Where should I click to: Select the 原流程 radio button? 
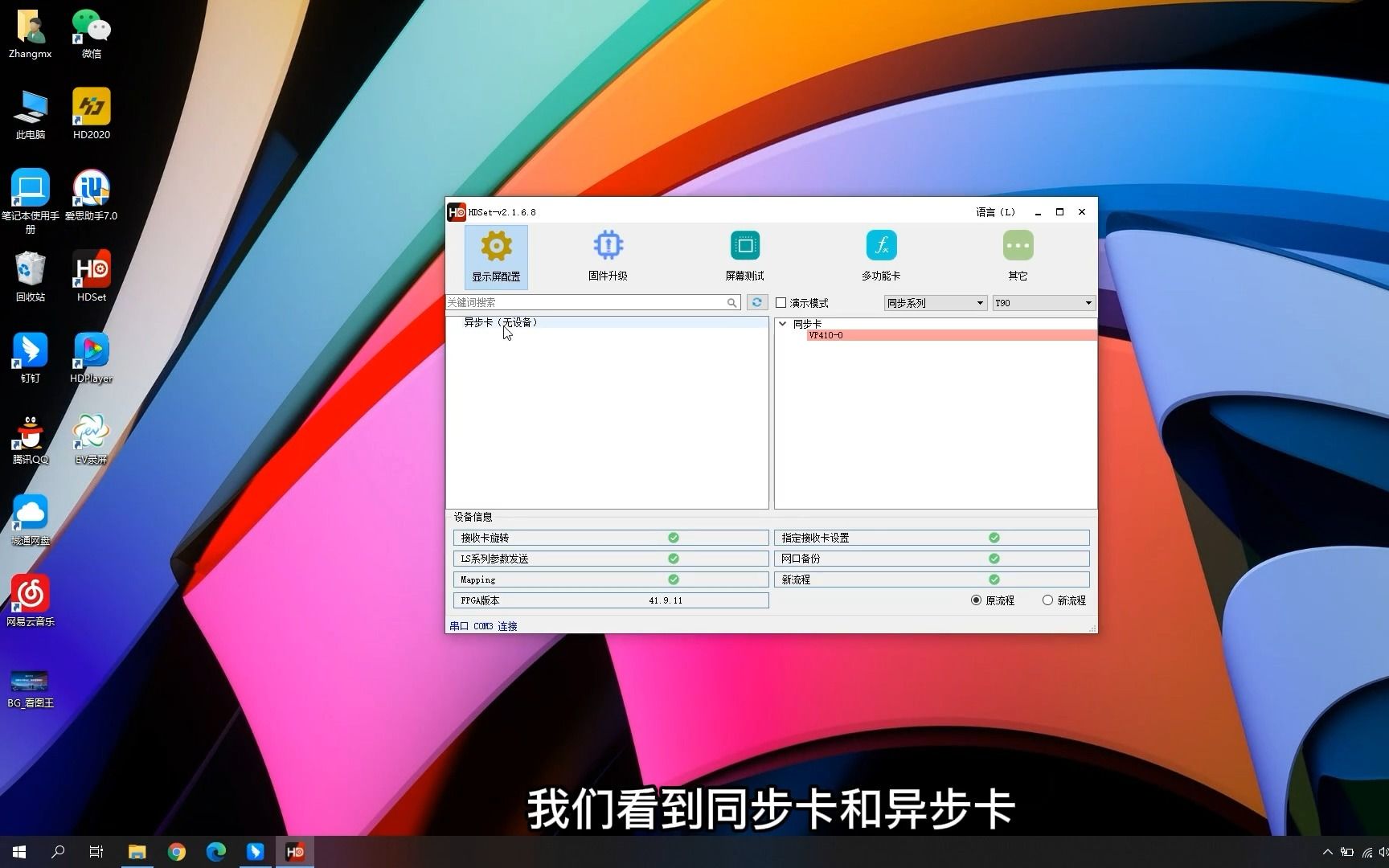point(976,600)
